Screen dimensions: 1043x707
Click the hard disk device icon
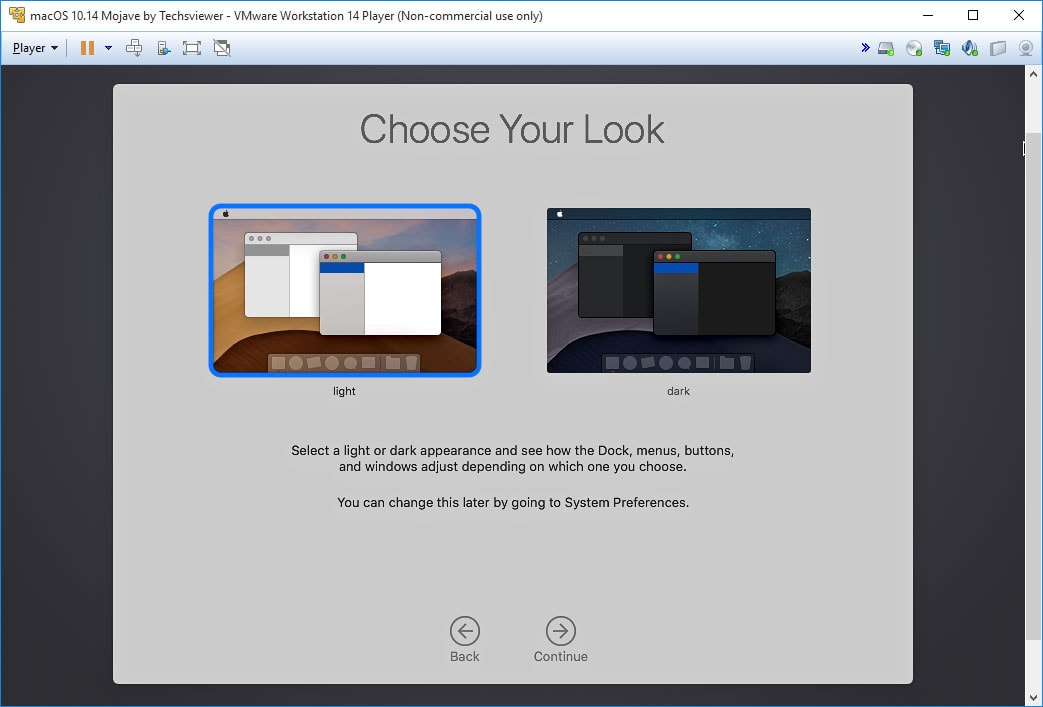(x=886, y=48)
